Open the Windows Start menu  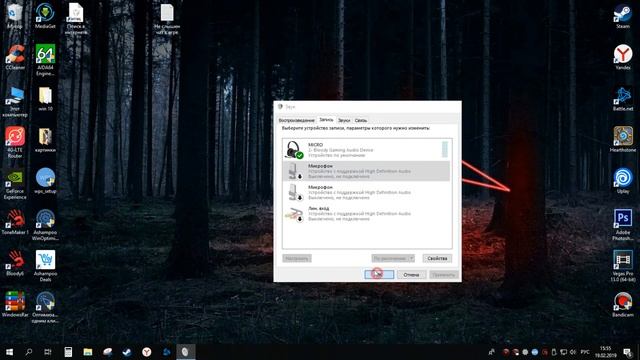pos(9,352)
